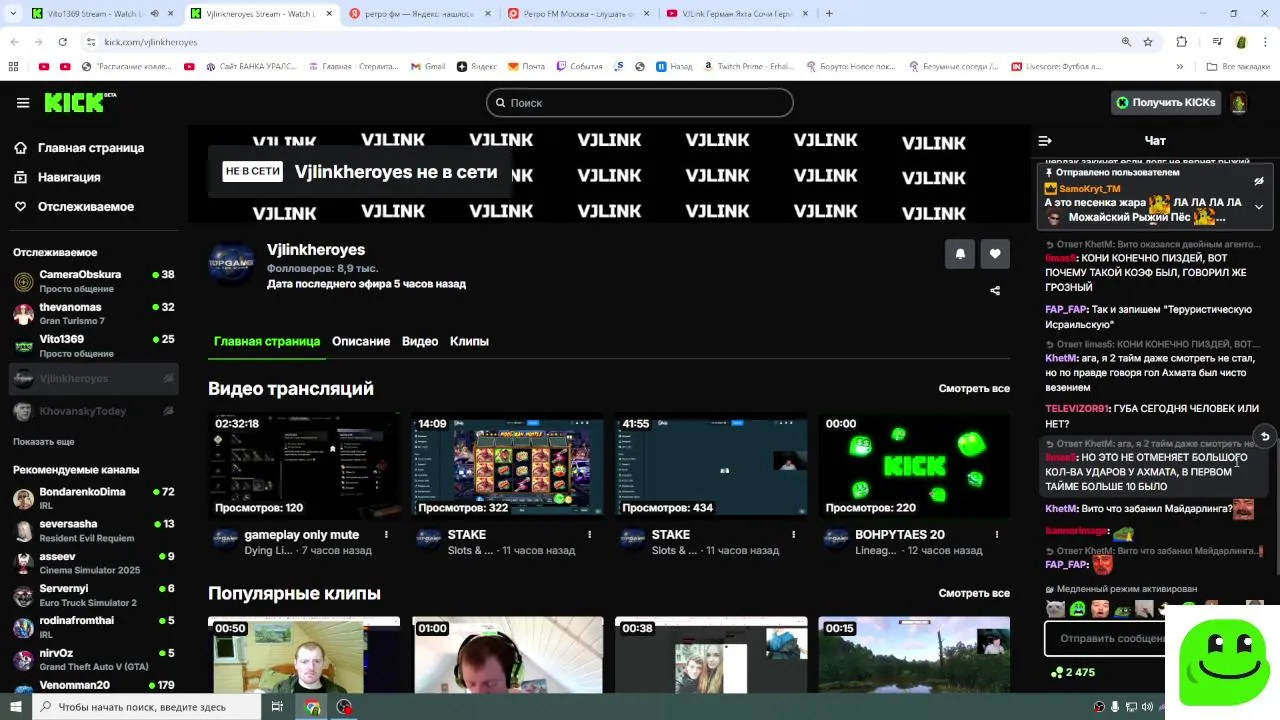The height and width of the screenshot is (720, 1280).
Task: Toggle notifications bell for Vjlinkheroyes
Action: 960,254
